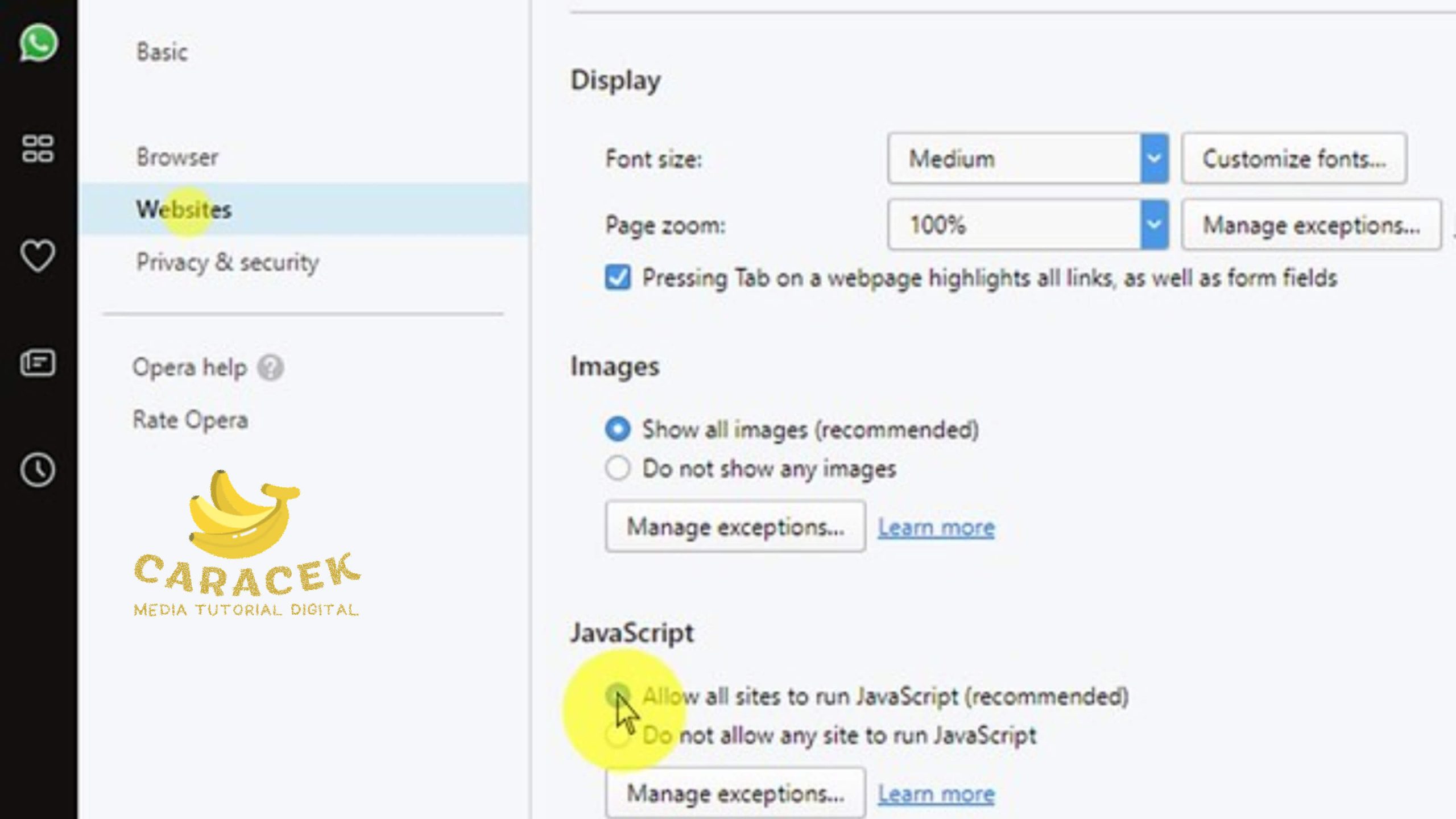1456x819 pixels.
Task: Click the Opera help question mark icon
Action: [270, 368]
